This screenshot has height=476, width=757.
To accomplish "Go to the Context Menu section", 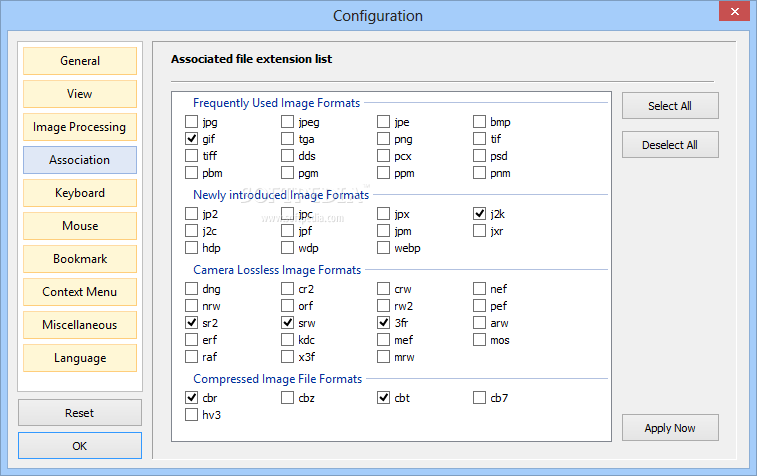I will click(x=80, y=292).
